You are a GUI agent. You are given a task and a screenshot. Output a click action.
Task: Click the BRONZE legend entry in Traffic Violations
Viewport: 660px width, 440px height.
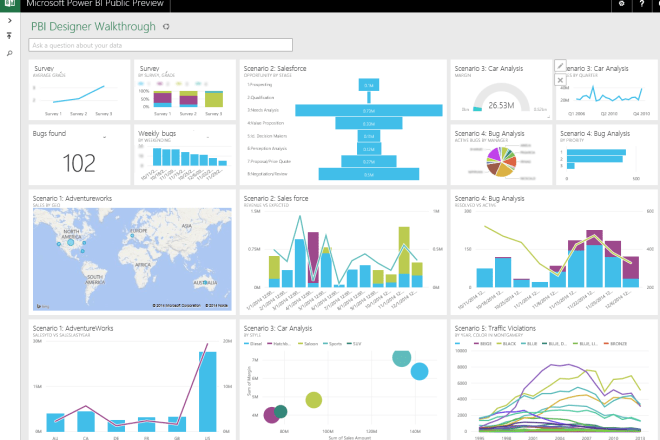[615, 344]
